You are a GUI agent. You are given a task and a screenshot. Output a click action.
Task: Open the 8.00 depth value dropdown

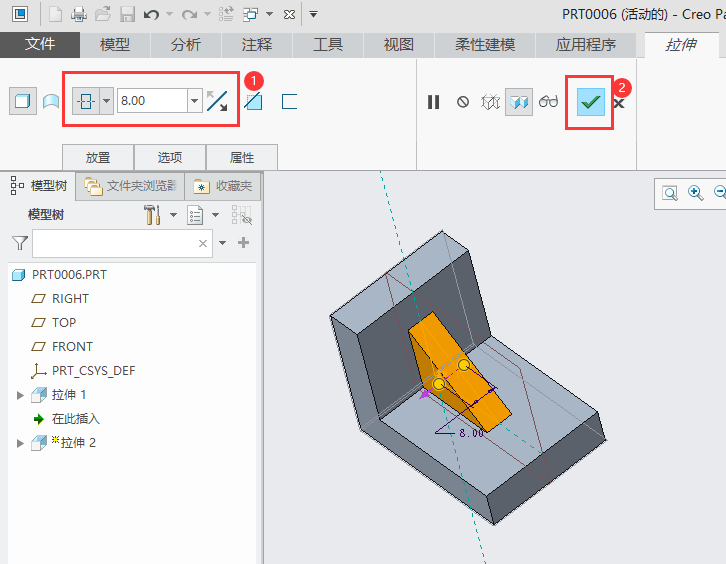194,101
